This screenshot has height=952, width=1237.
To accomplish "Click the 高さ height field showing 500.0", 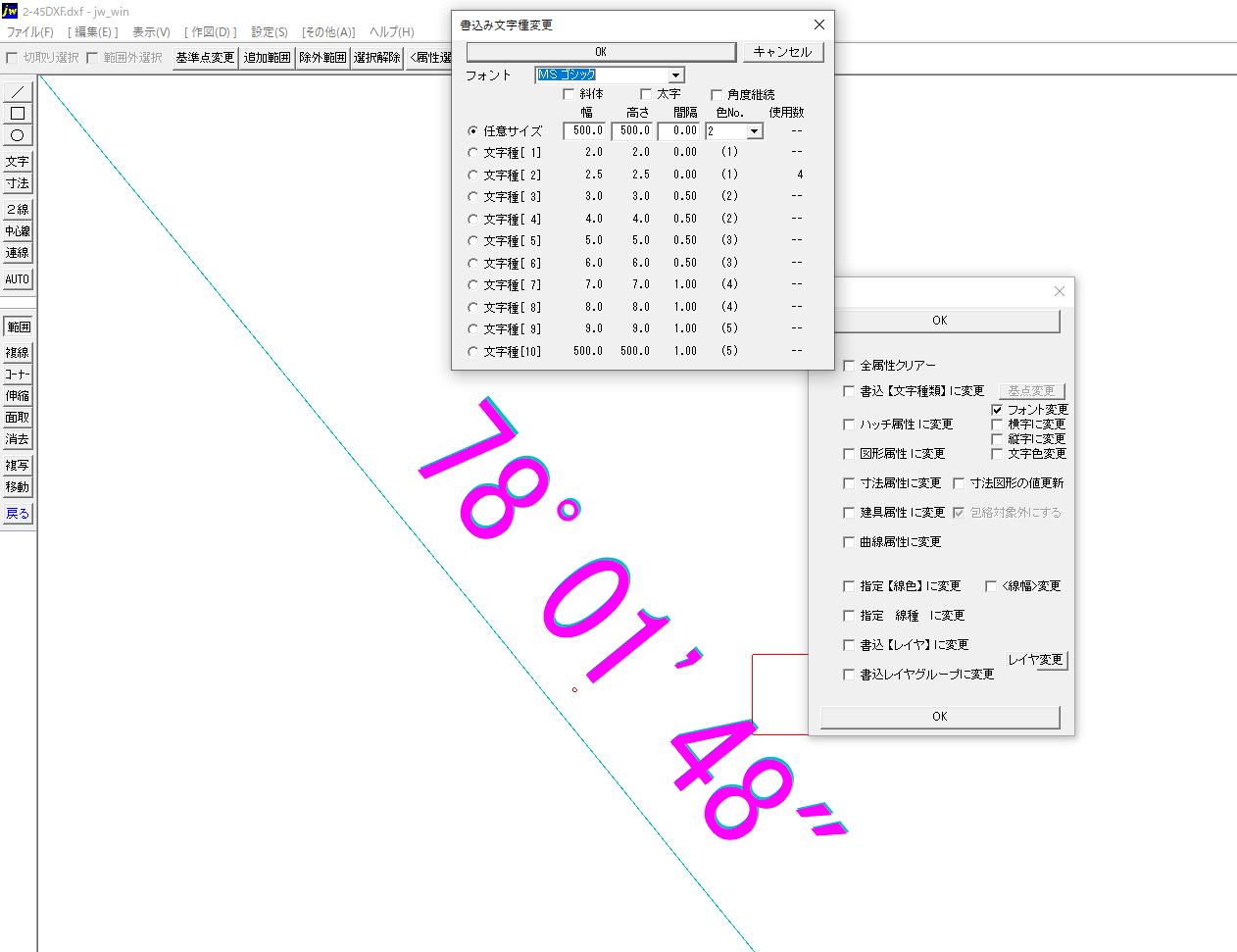I will pyautogui.click(x=633, y=131).
